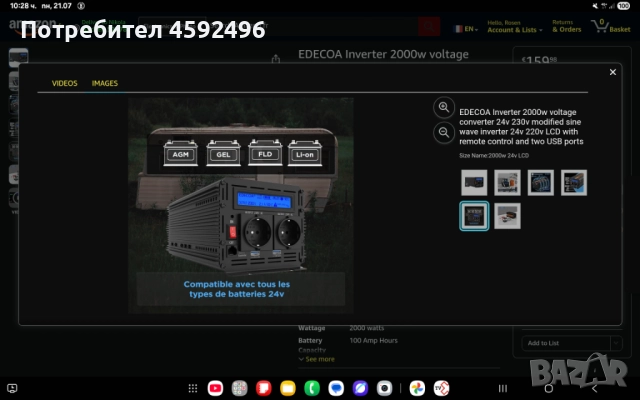Go to Returns & Orders
The image size is (640, 400).
pos(567,26)
